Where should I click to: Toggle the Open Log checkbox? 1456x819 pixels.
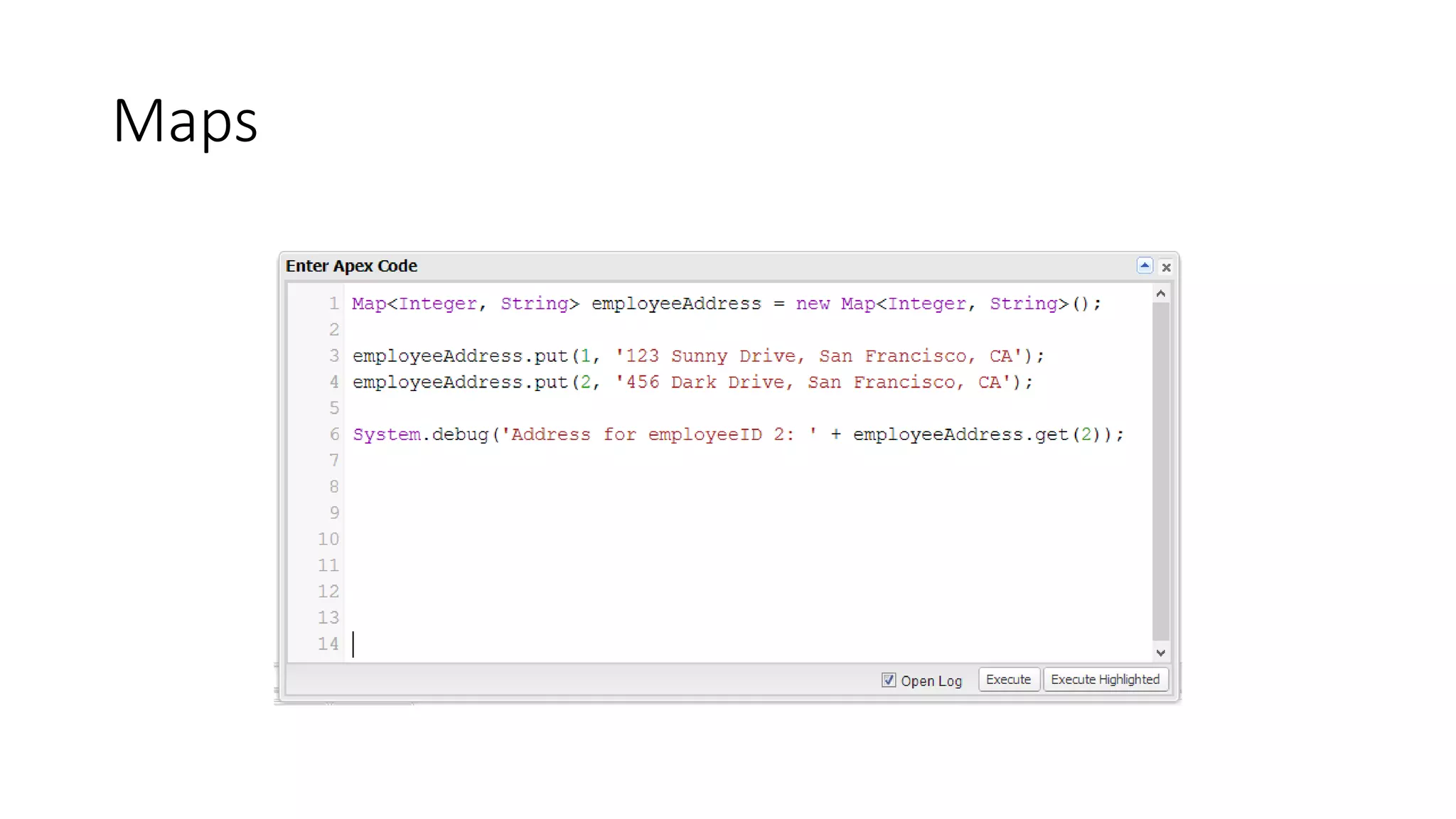coord(889,680)
